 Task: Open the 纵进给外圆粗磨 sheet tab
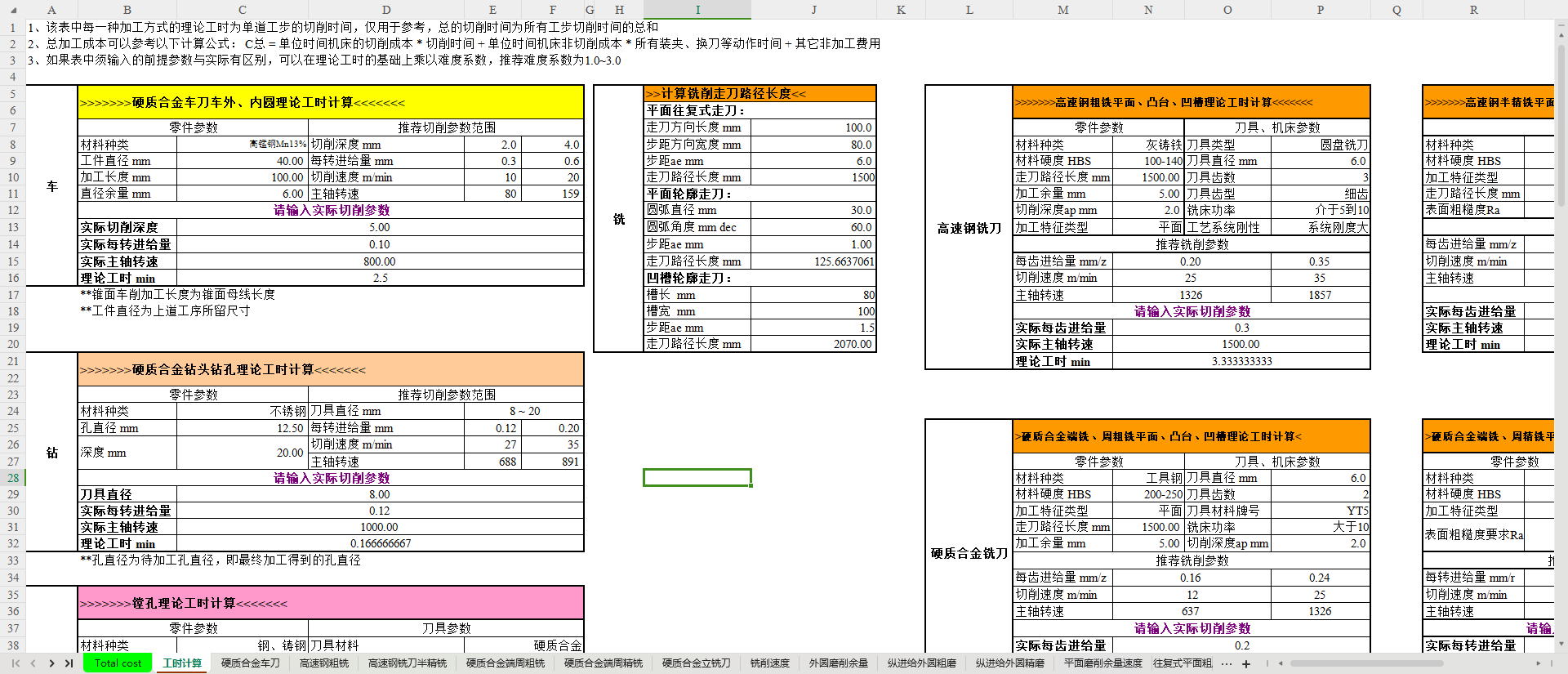click(x=922, y=663)
